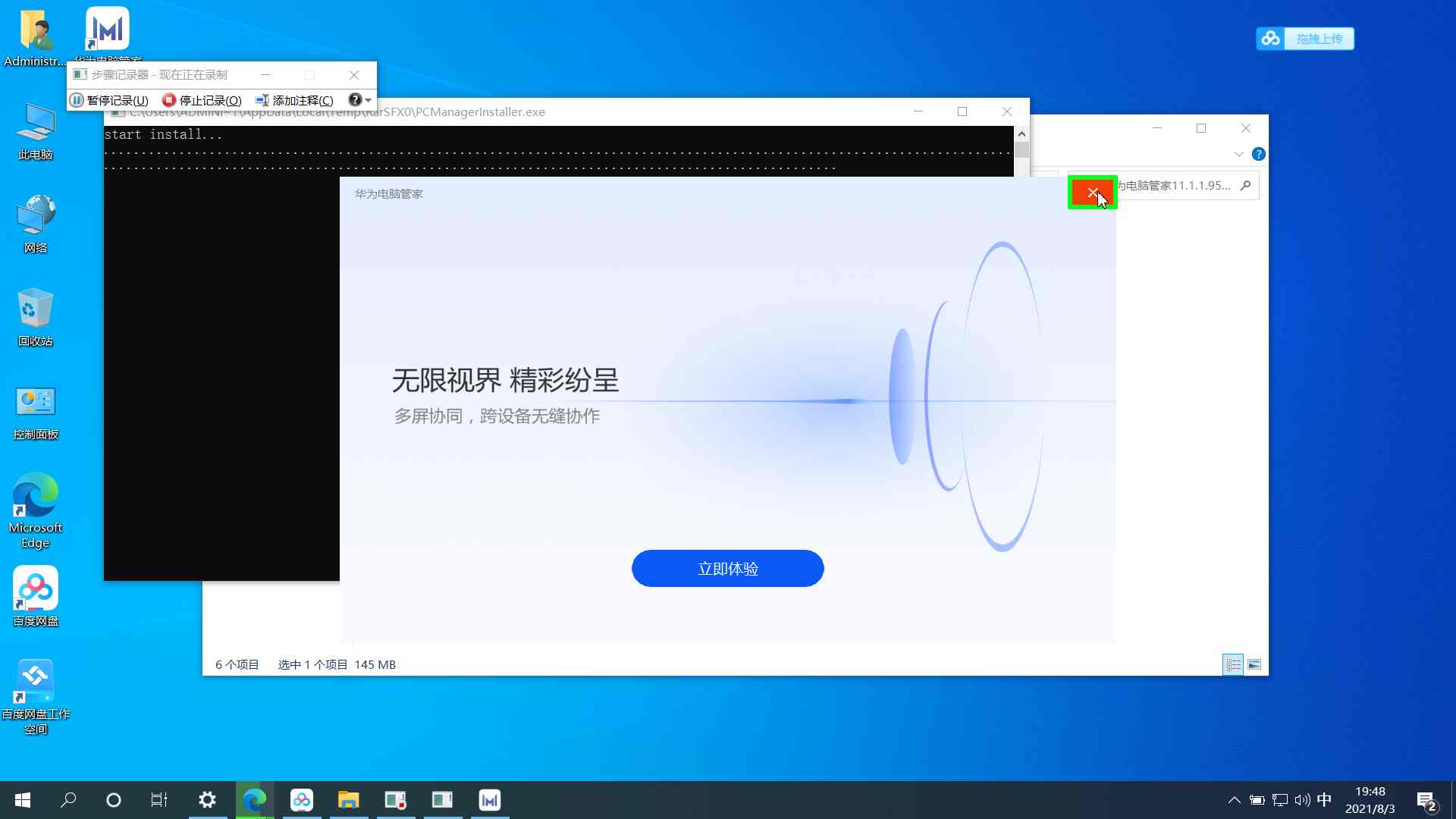Open This PC (此电脑) desktop icon

point(35,129)
